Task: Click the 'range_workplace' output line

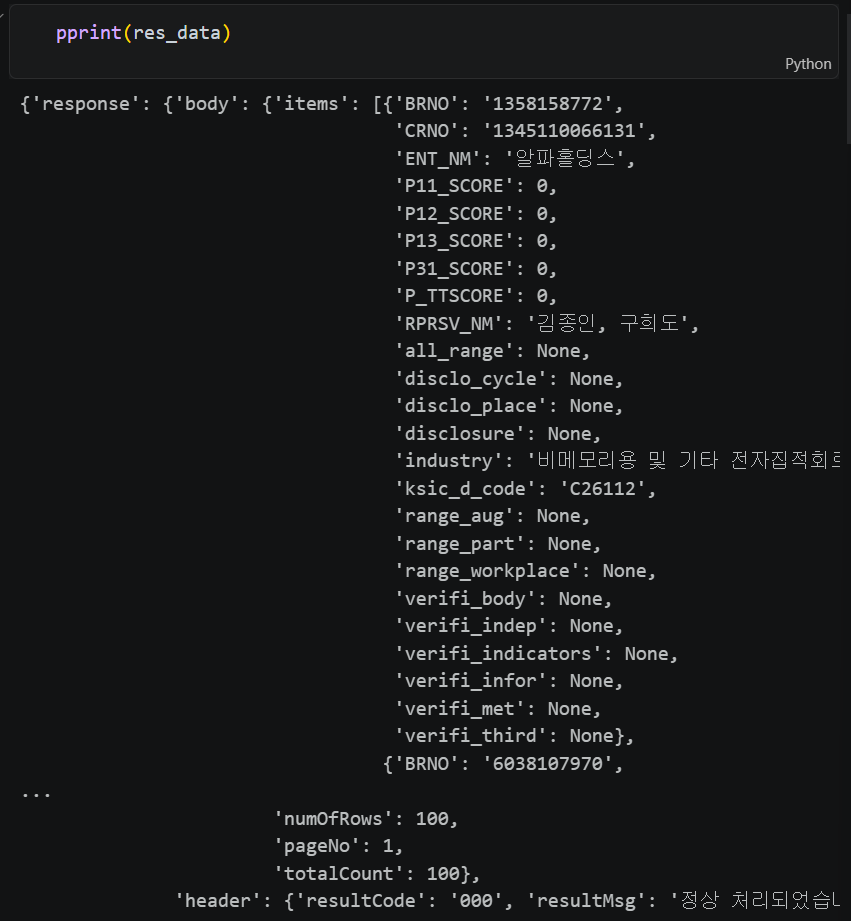Action: tap(525, 571)
